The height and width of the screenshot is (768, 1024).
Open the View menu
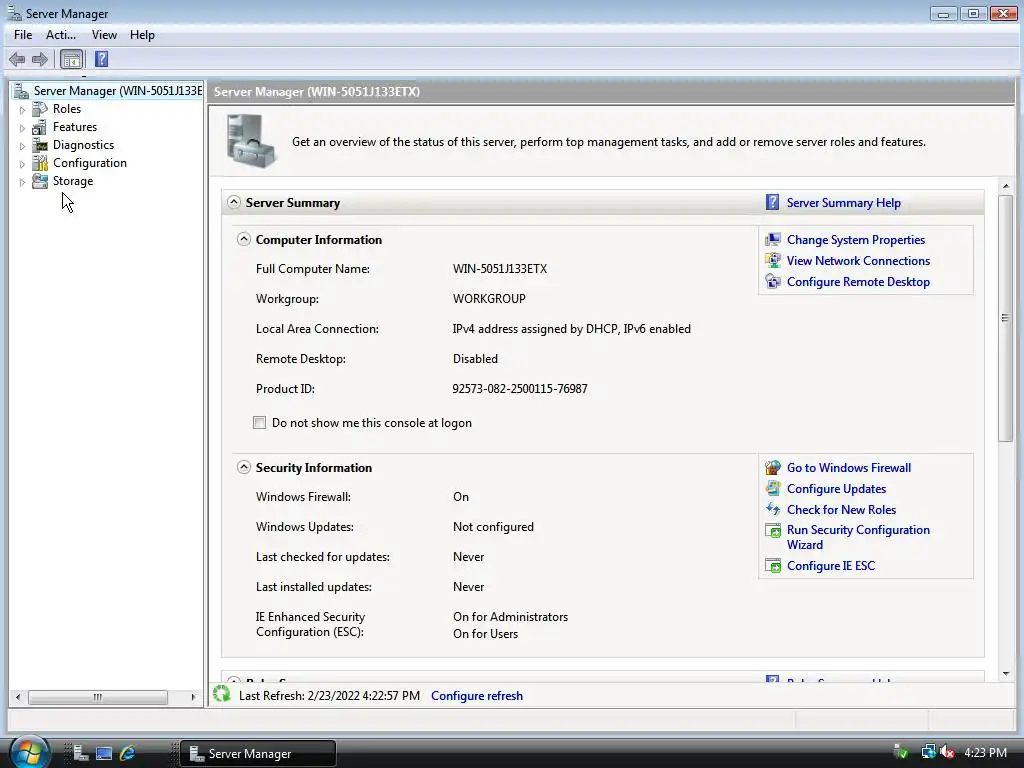pos(104,35)
